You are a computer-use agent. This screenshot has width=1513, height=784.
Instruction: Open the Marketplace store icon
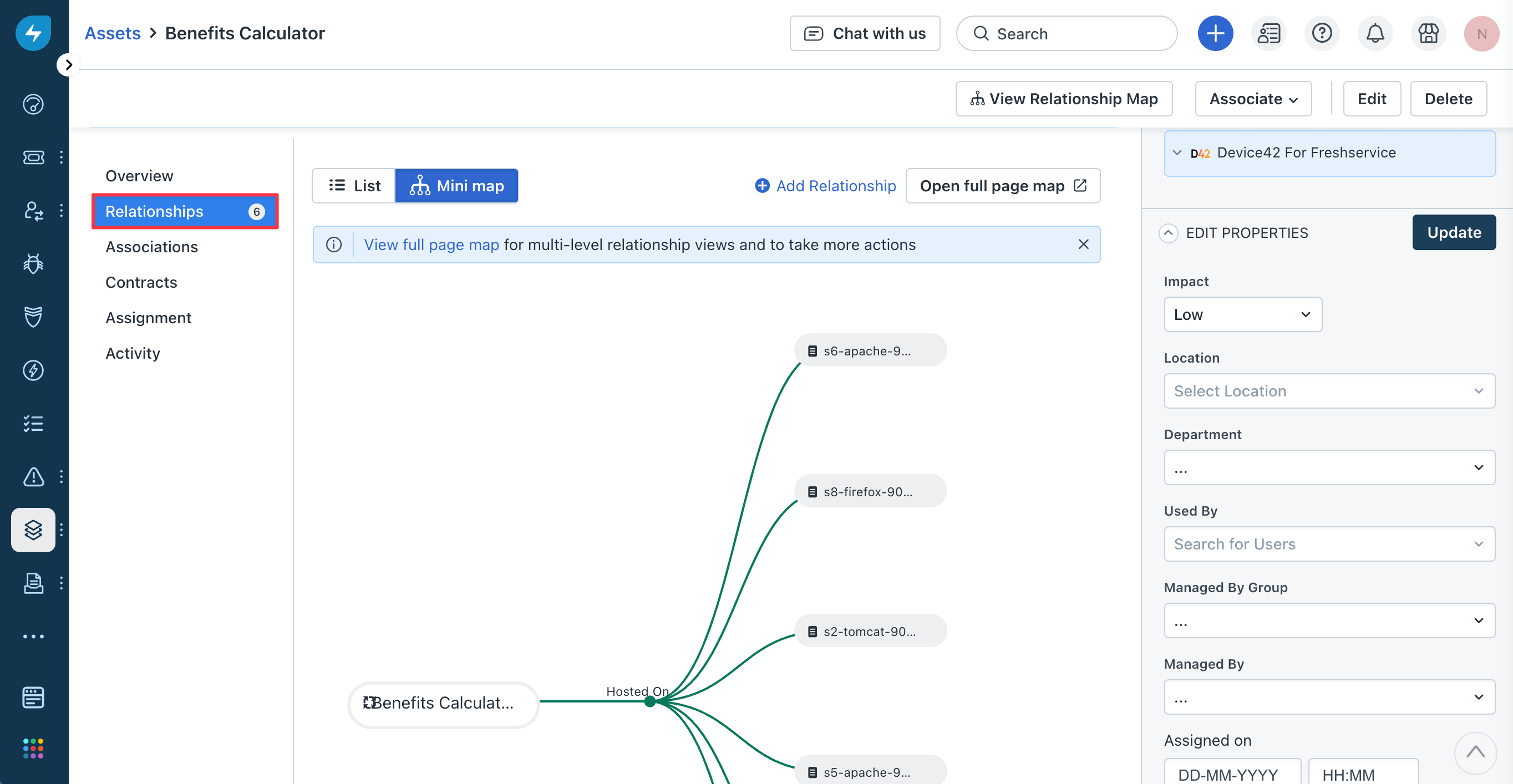coord(1429,33)
